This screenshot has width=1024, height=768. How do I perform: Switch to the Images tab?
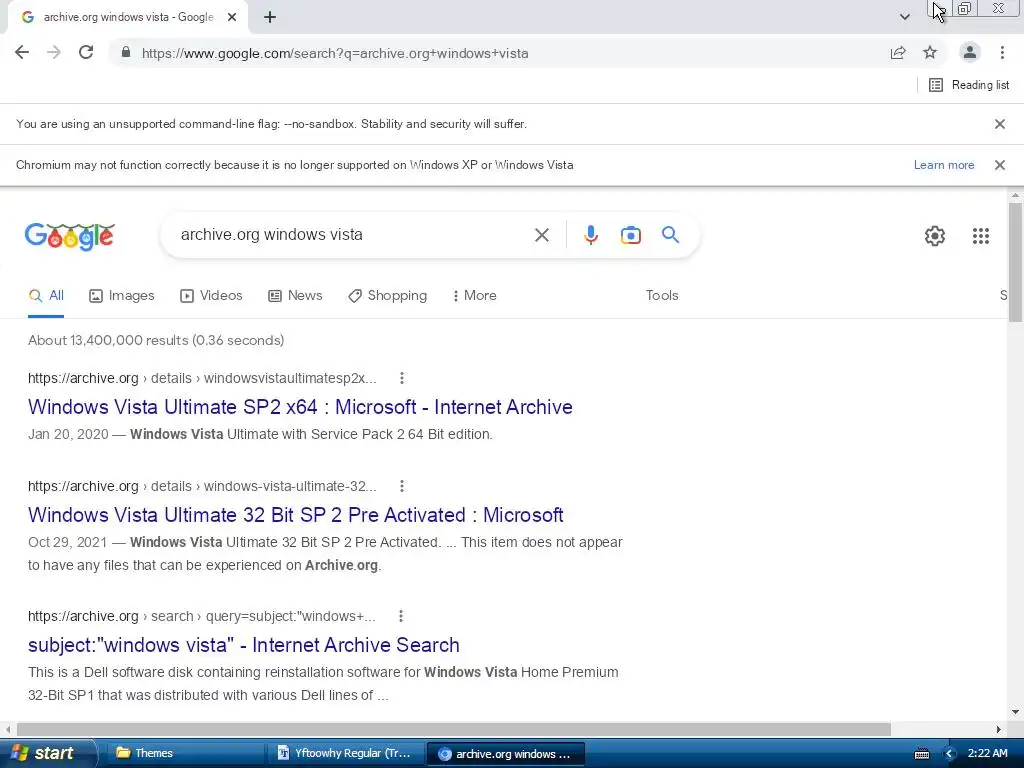pos(122,296)
